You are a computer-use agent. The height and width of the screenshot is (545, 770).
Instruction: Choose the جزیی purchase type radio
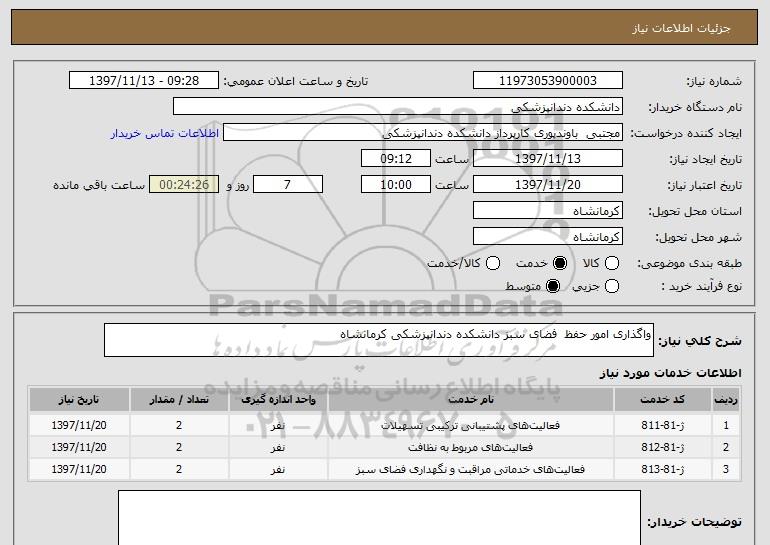[x=612, y=286]
